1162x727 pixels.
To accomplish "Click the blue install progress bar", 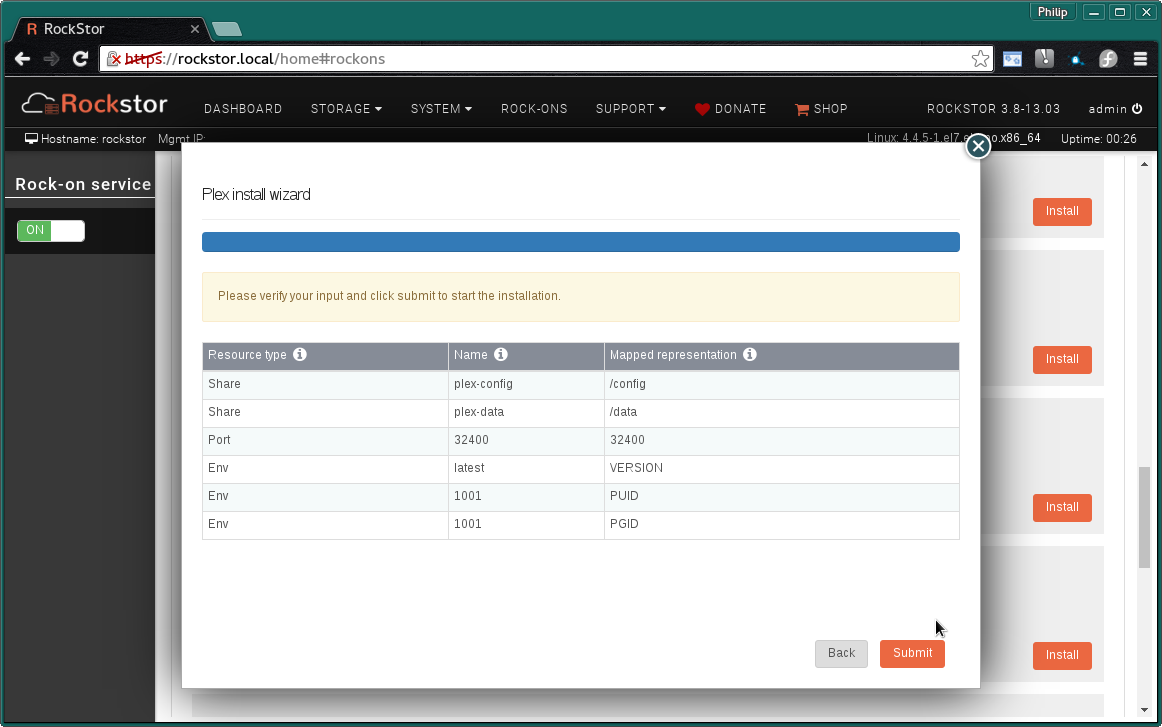I will pos(581,242).
